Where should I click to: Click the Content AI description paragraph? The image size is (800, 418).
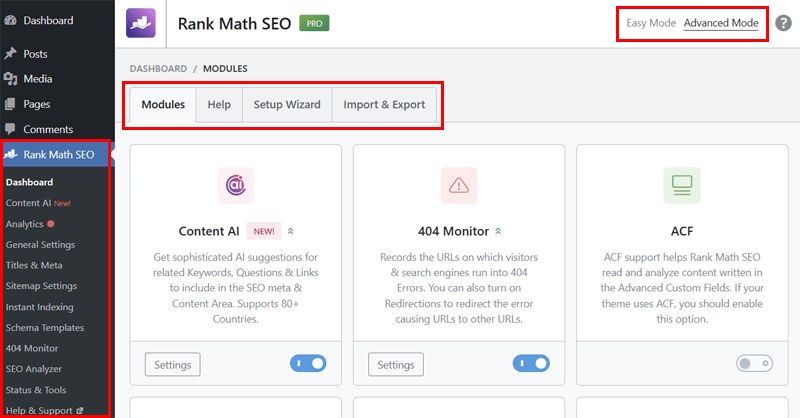236,288
